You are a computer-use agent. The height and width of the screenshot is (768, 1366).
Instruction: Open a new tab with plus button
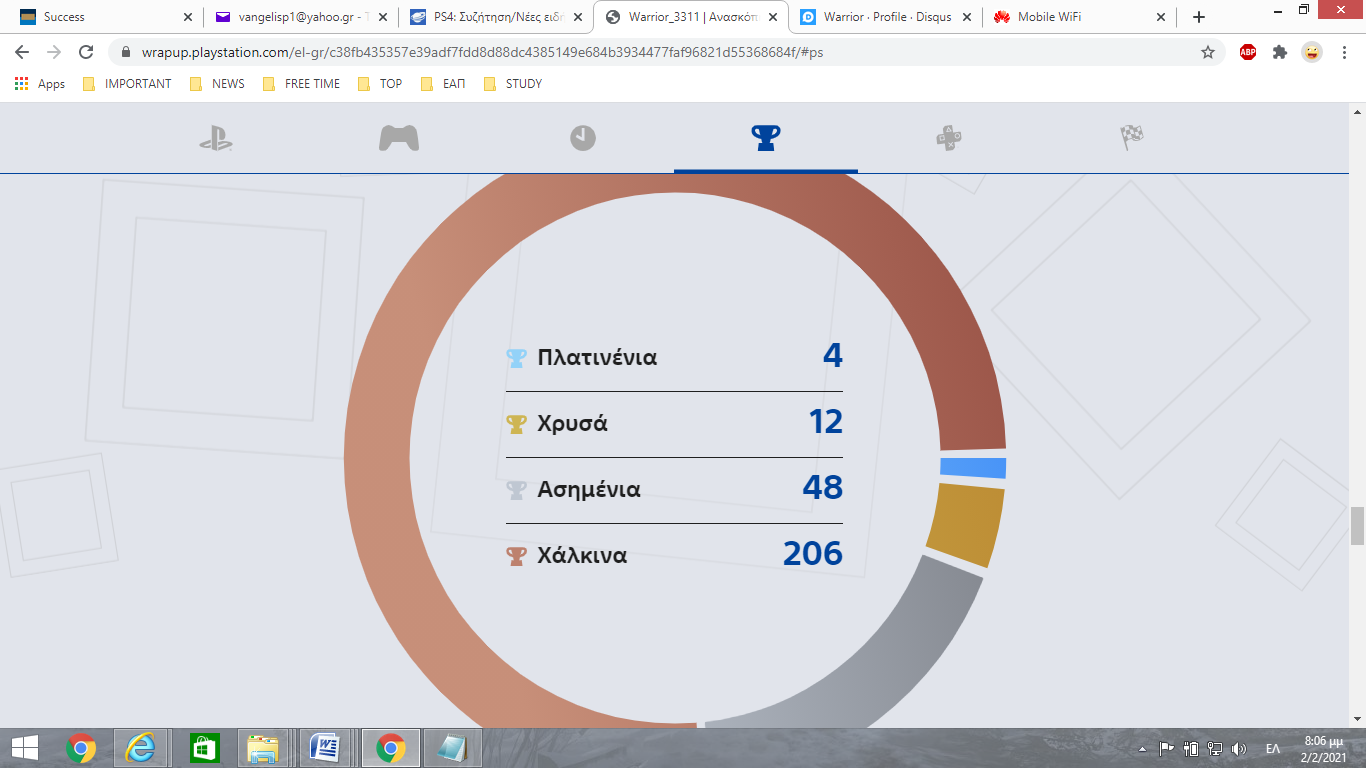coord(1199,17)
